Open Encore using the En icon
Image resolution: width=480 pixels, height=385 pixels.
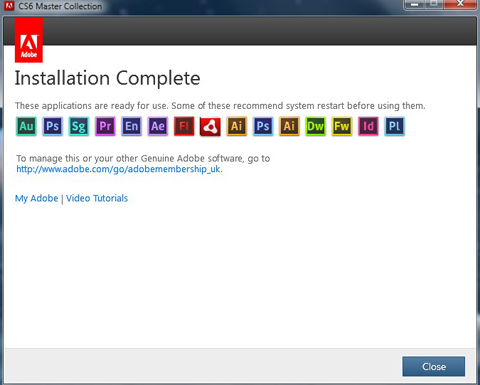point(132,126)
